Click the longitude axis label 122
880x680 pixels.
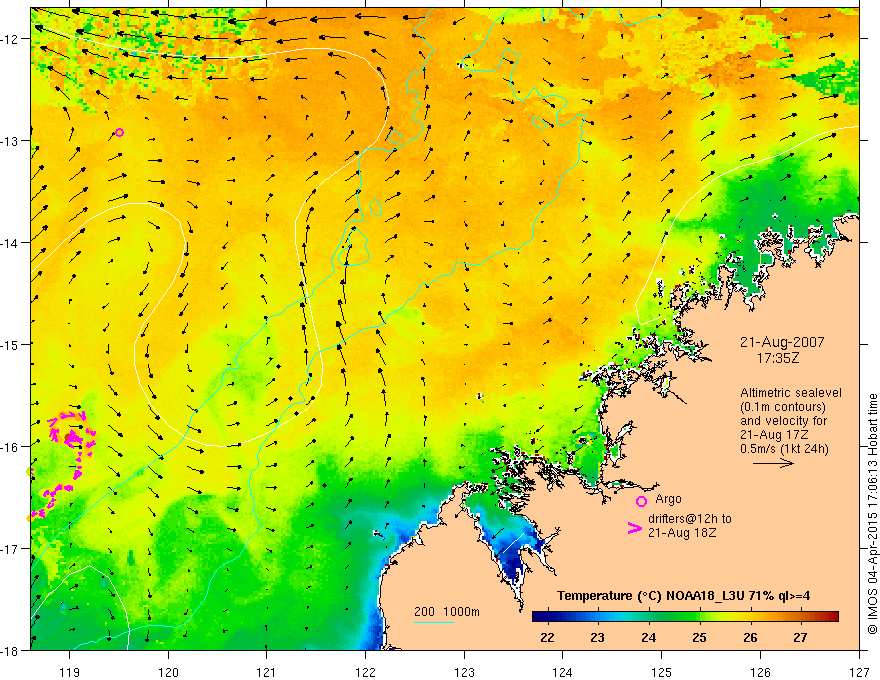(365, 672)
